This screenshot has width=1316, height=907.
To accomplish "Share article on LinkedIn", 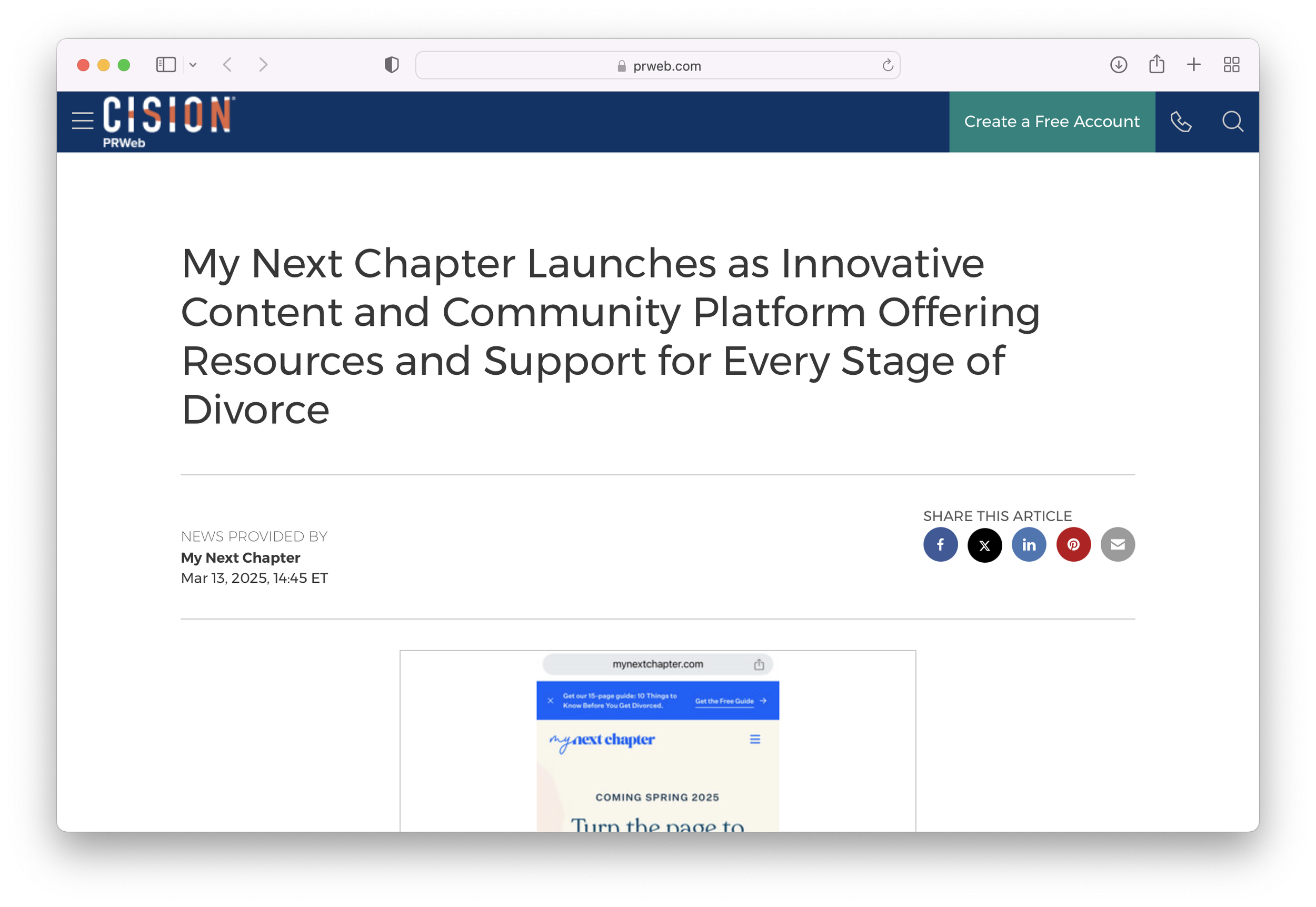I will click(x=1029, y=544).
